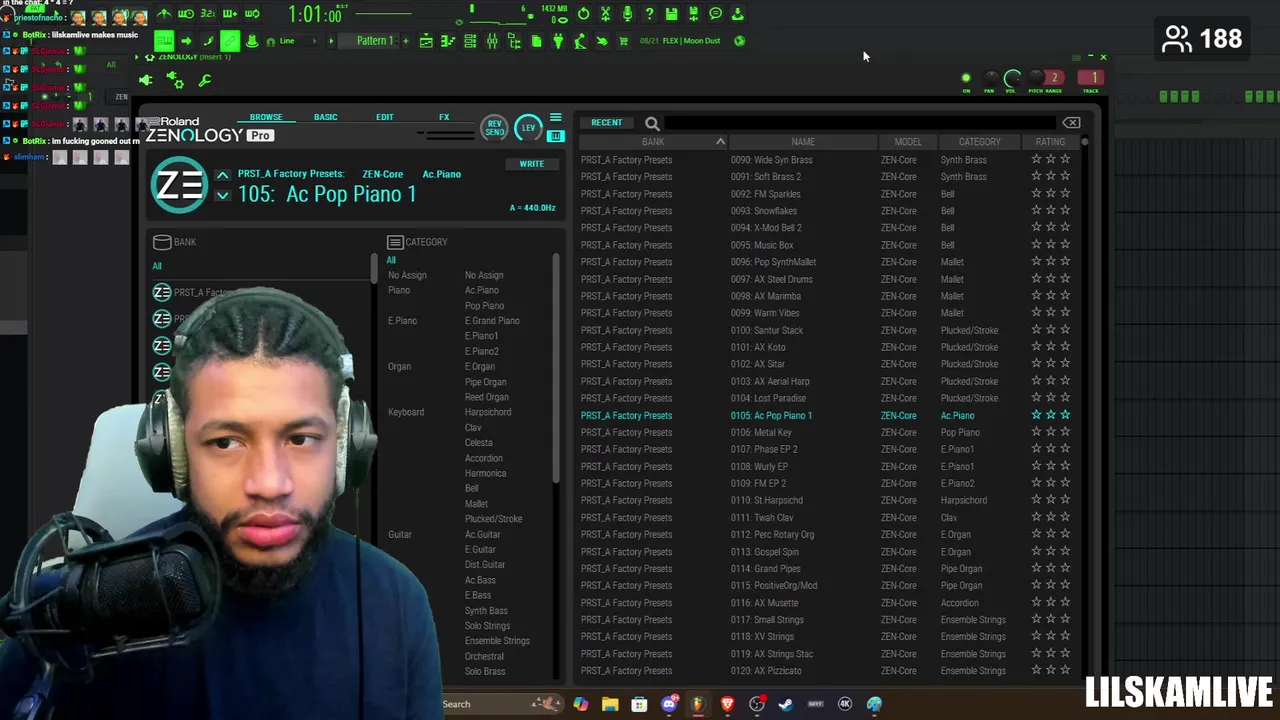Adjust the REV SEND knob
This screenshot has height=720, width=1280.
pos(495,128)
